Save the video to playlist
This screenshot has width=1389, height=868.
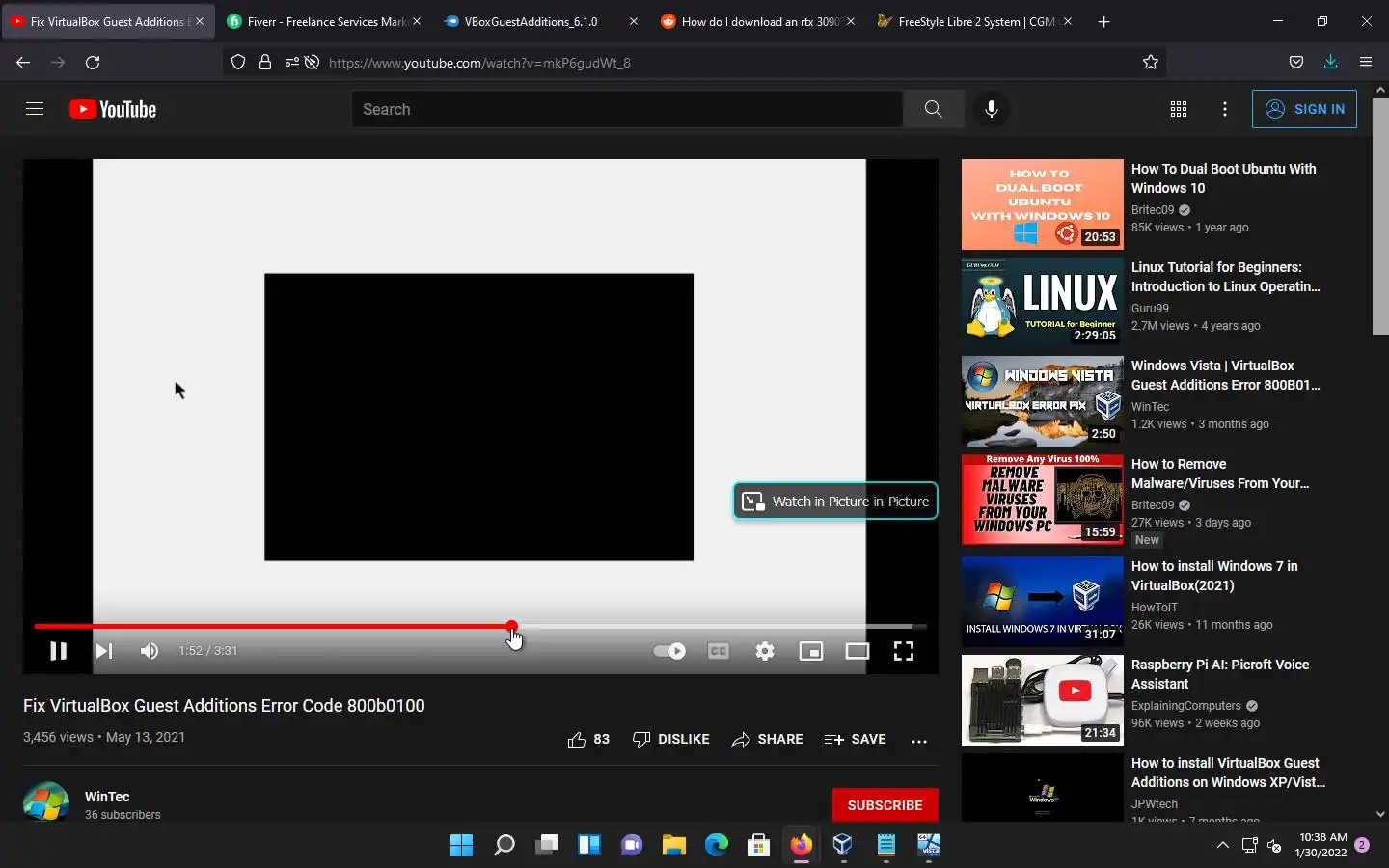click(855, 740)
